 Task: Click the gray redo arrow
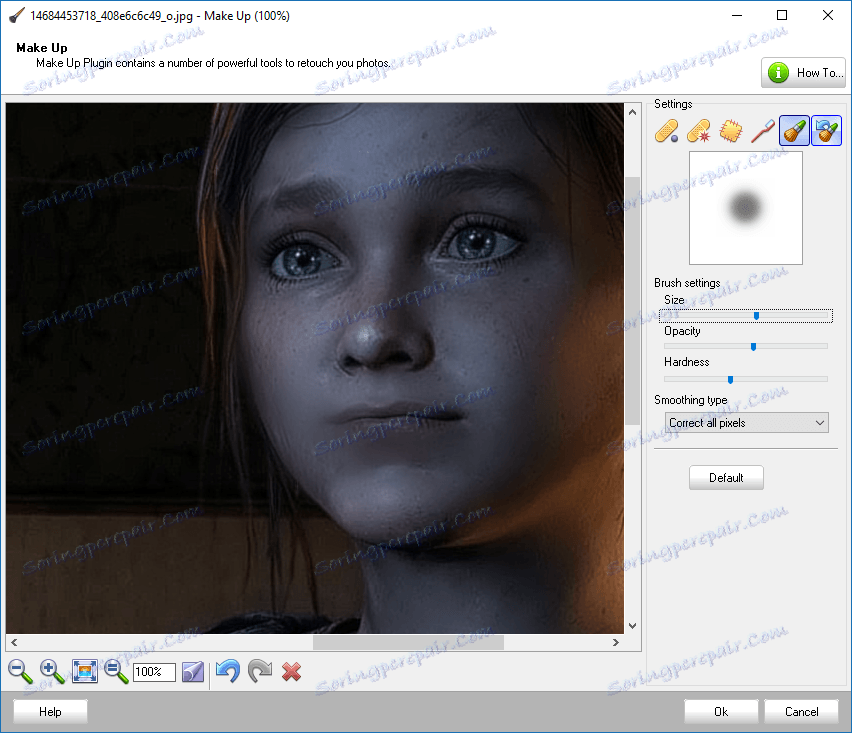260,672
